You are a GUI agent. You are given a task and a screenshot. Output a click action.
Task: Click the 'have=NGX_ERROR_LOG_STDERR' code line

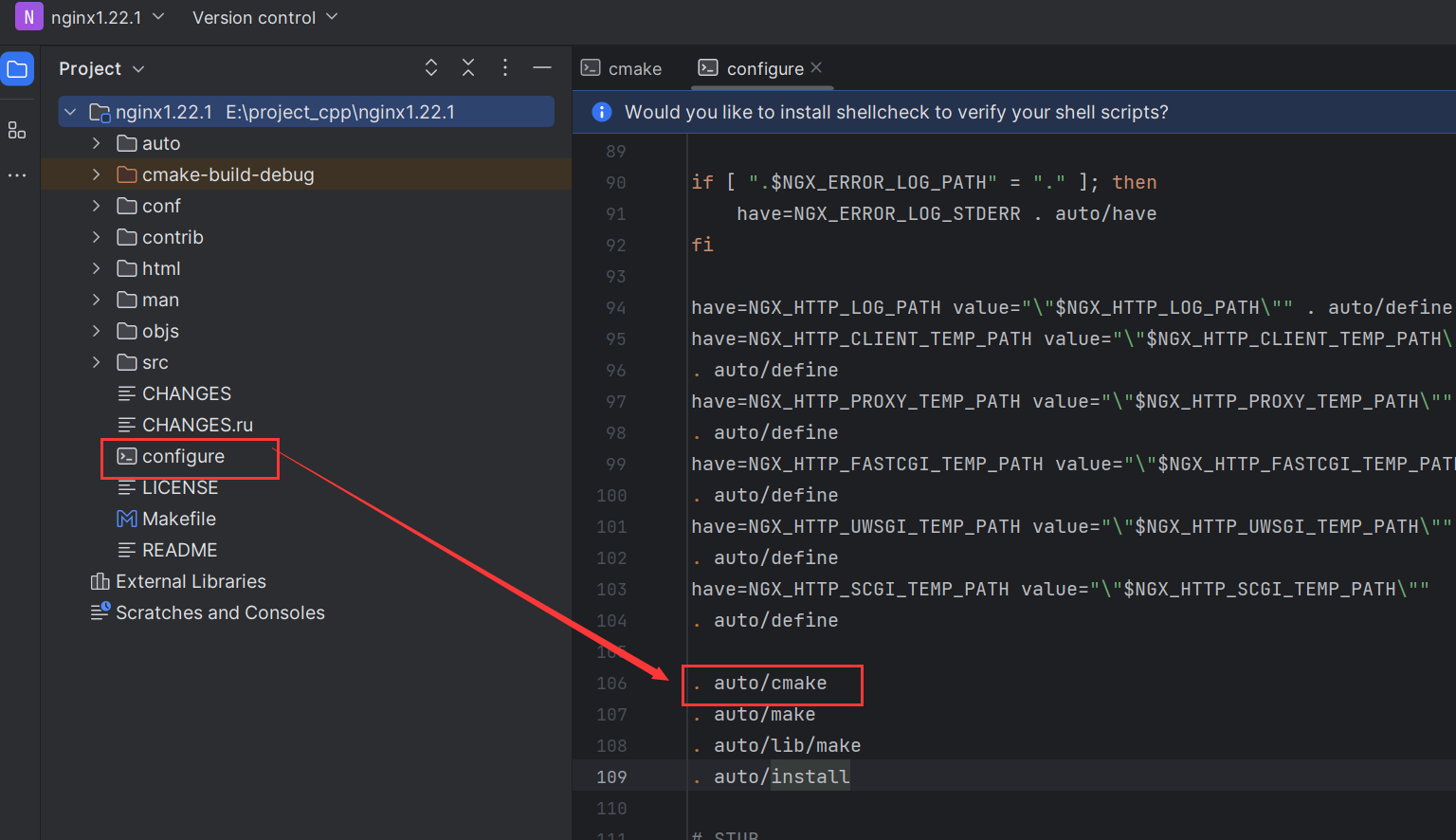tap(946, 213)
